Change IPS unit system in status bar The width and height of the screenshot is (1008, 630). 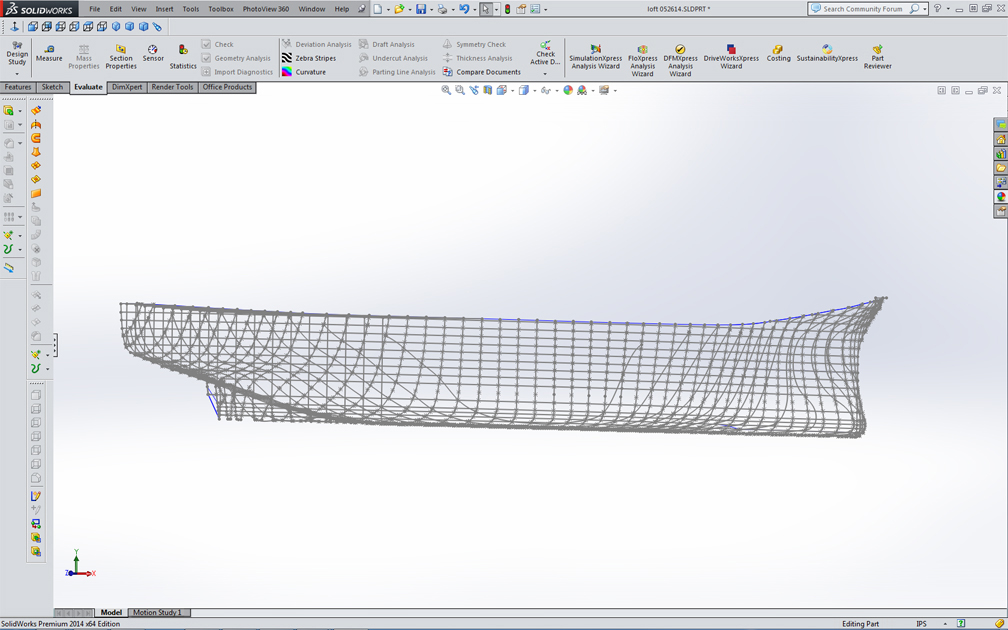click(x=921, y=624)
